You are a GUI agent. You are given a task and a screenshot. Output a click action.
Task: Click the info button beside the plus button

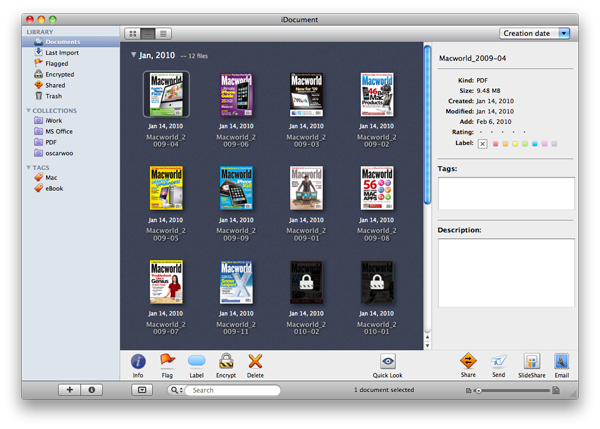(91, 390)
